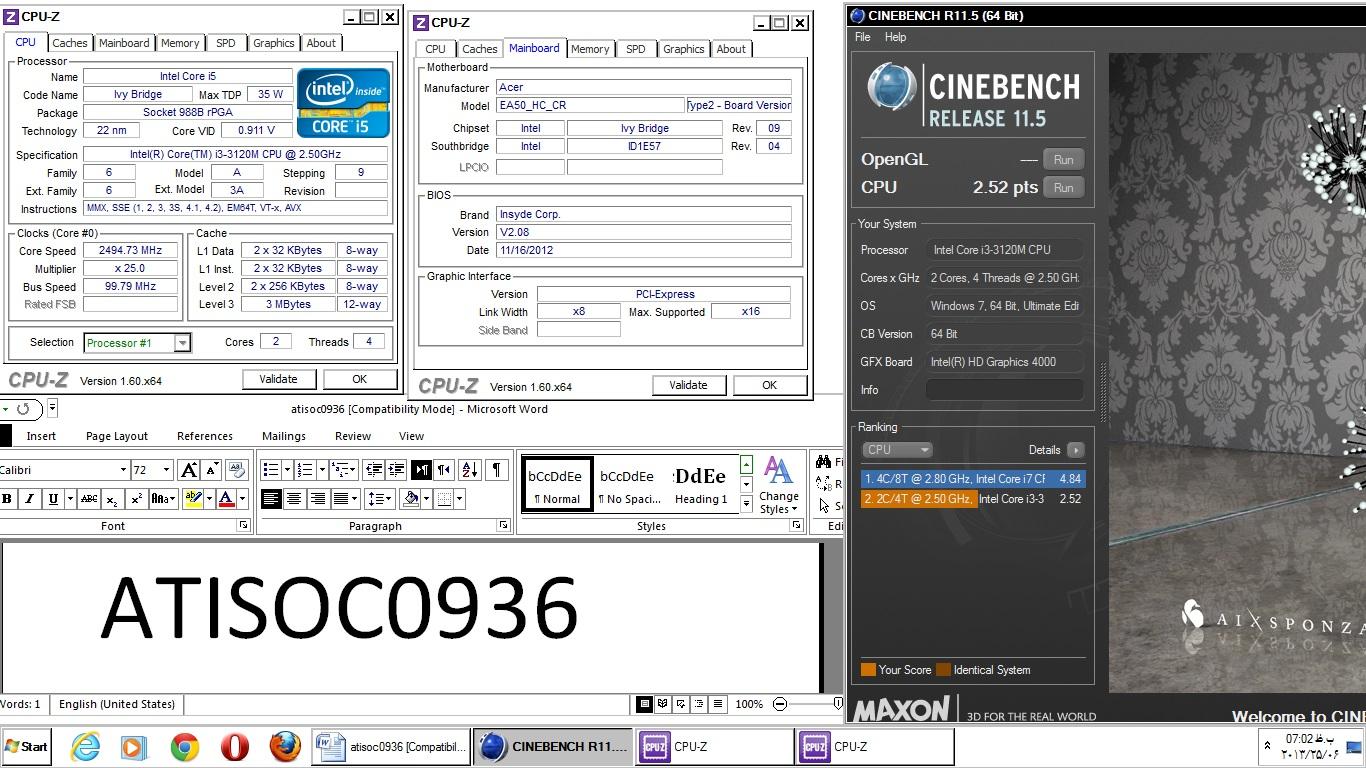Switch to Full Screen Reading view
This screenshot has width=1366, height=768.
tap(662, 704)
